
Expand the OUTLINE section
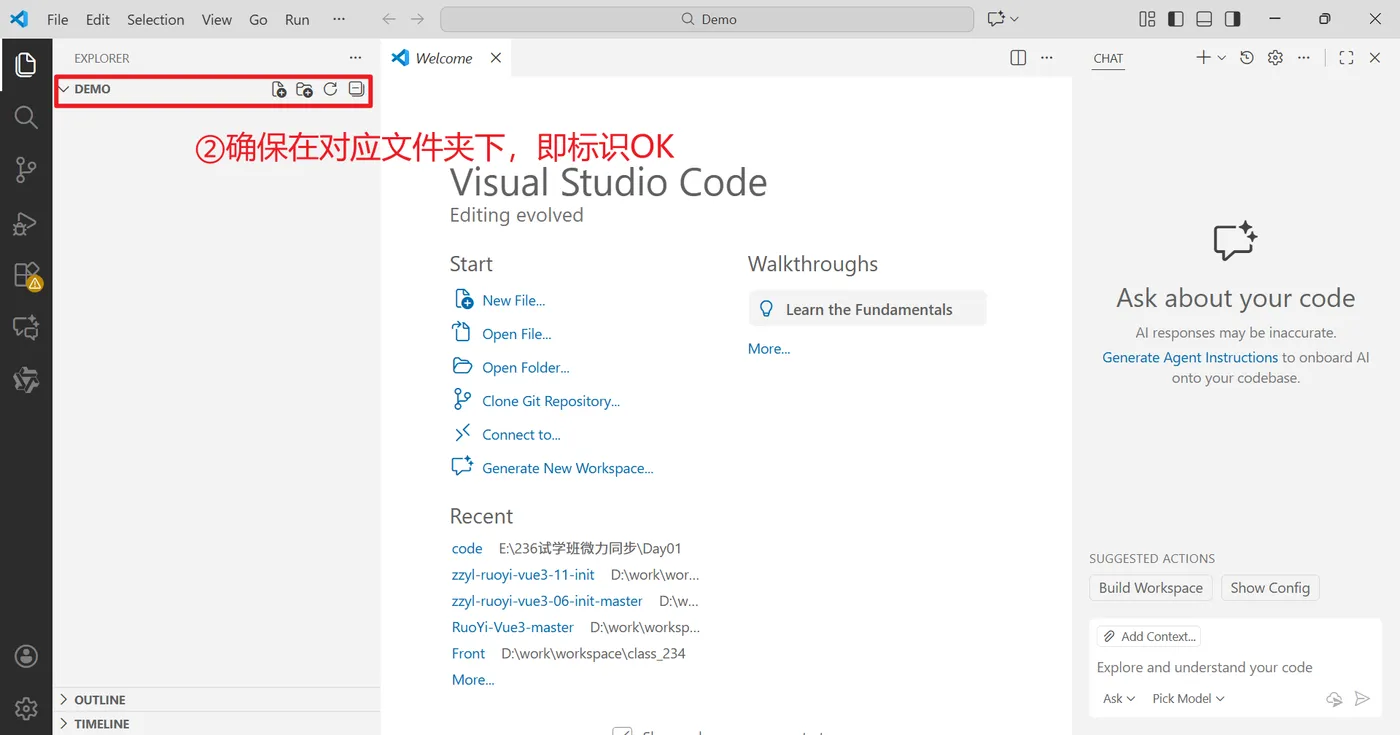(x=64, y=700)
